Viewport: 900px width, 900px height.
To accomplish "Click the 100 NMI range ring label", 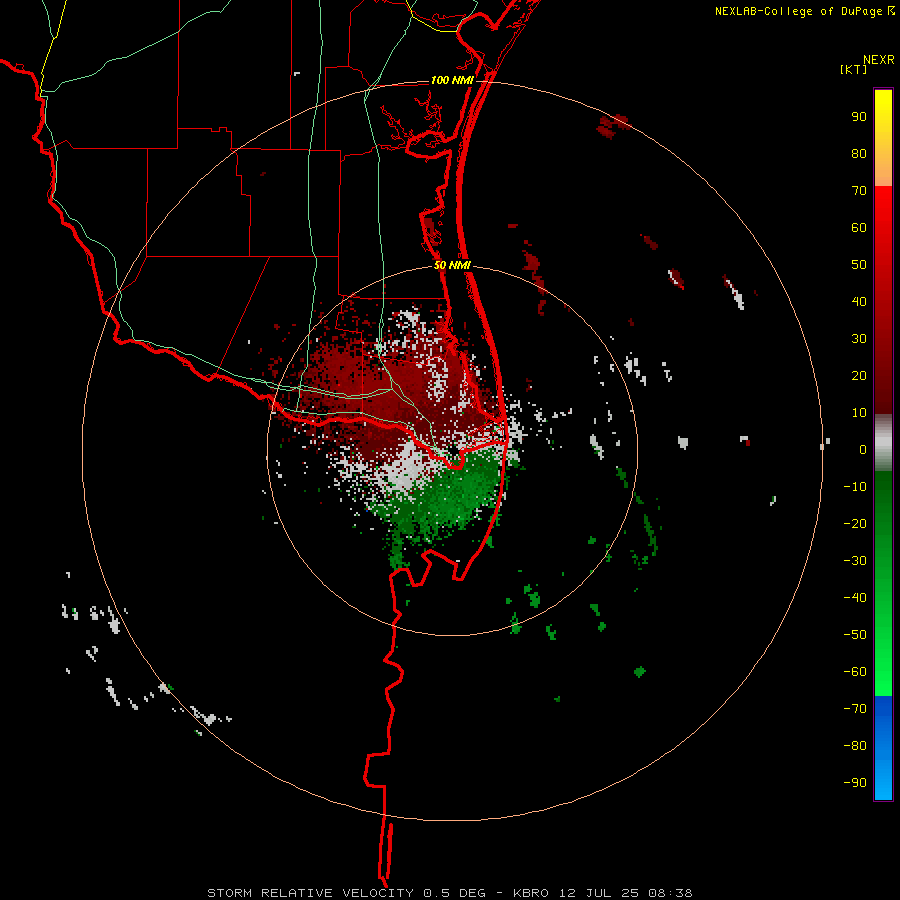I will pyautogui.click(x=452, y=80).
